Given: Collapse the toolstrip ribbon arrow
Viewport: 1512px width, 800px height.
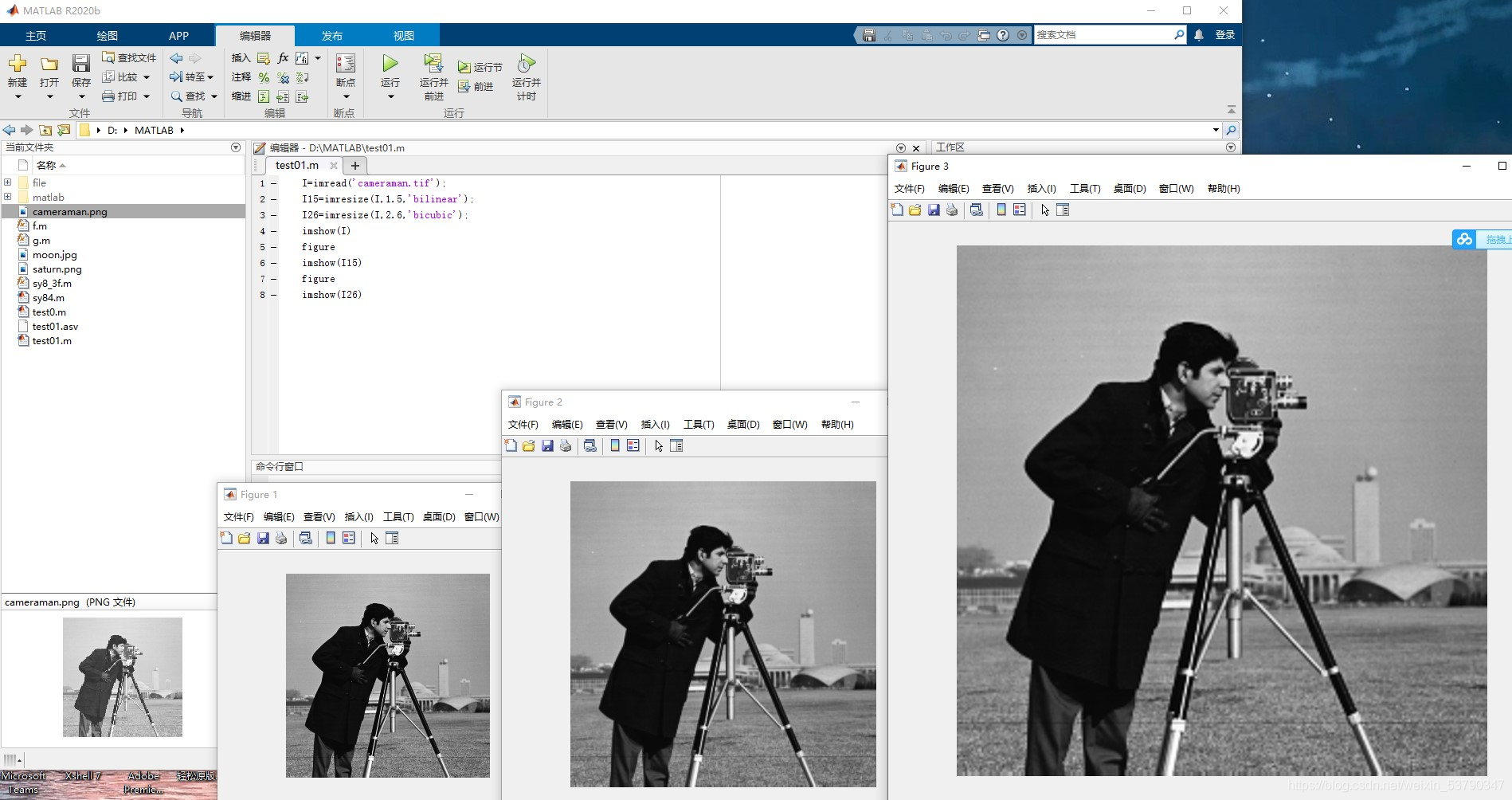Looking at the screenshot, I should pos(1232,109).
